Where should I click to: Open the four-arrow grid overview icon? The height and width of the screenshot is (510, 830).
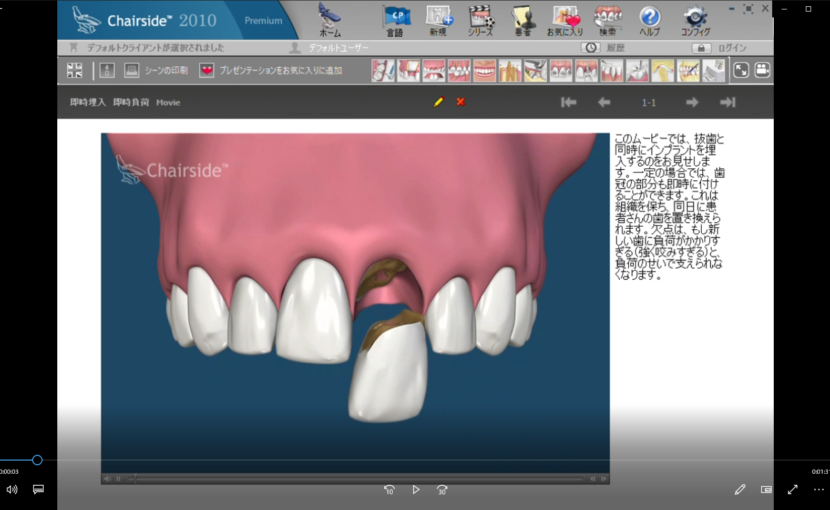pyautogui.click(x=75, y=70)
